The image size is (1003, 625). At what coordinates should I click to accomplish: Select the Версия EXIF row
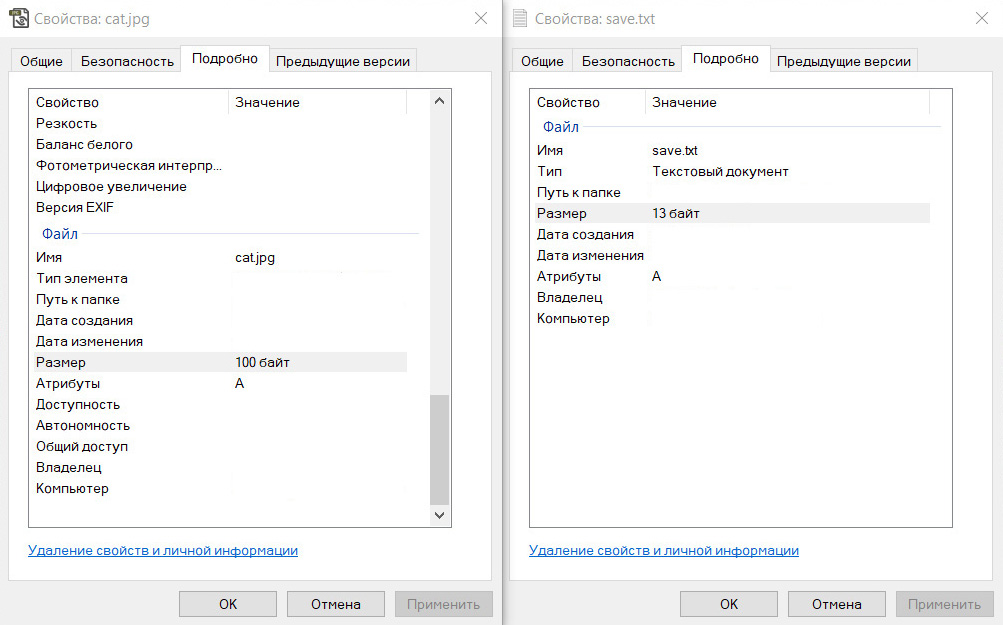[218, 207]
